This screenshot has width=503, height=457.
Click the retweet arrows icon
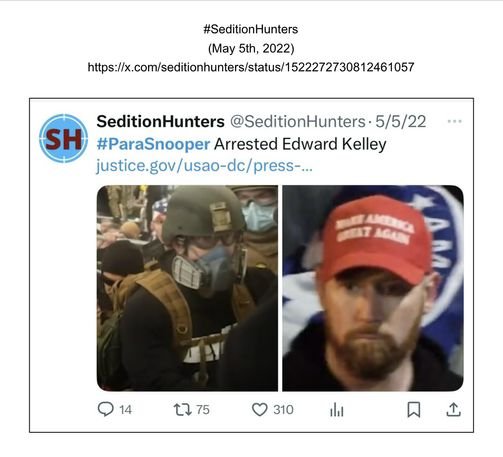coord(183,409)
